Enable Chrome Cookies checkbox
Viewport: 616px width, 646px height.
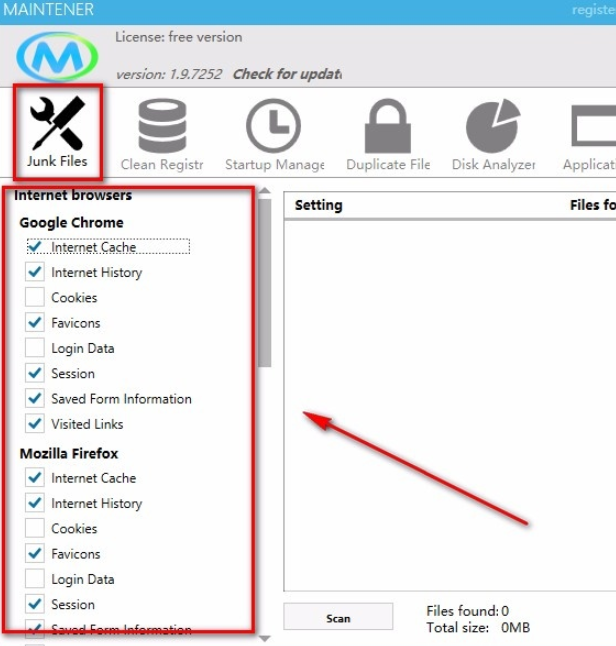(35, 297)
